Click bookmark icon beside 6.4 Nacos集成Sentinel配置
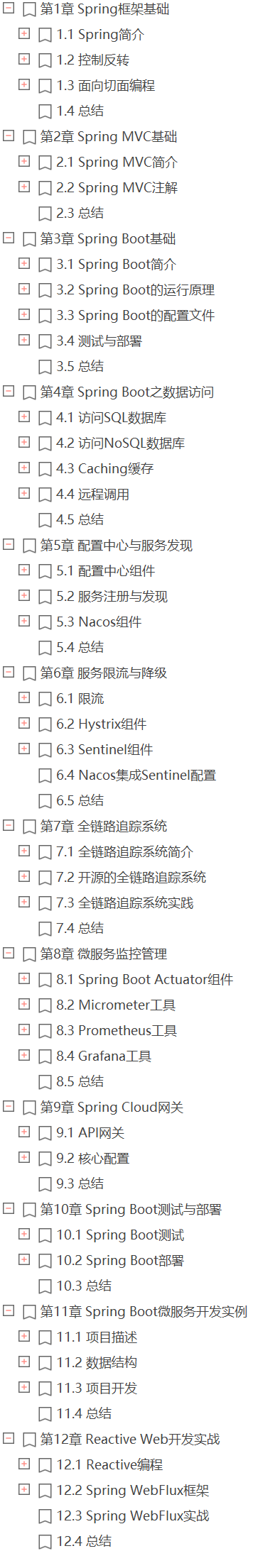This screenshot has height=1568, width=275. [x=45, y=775]
